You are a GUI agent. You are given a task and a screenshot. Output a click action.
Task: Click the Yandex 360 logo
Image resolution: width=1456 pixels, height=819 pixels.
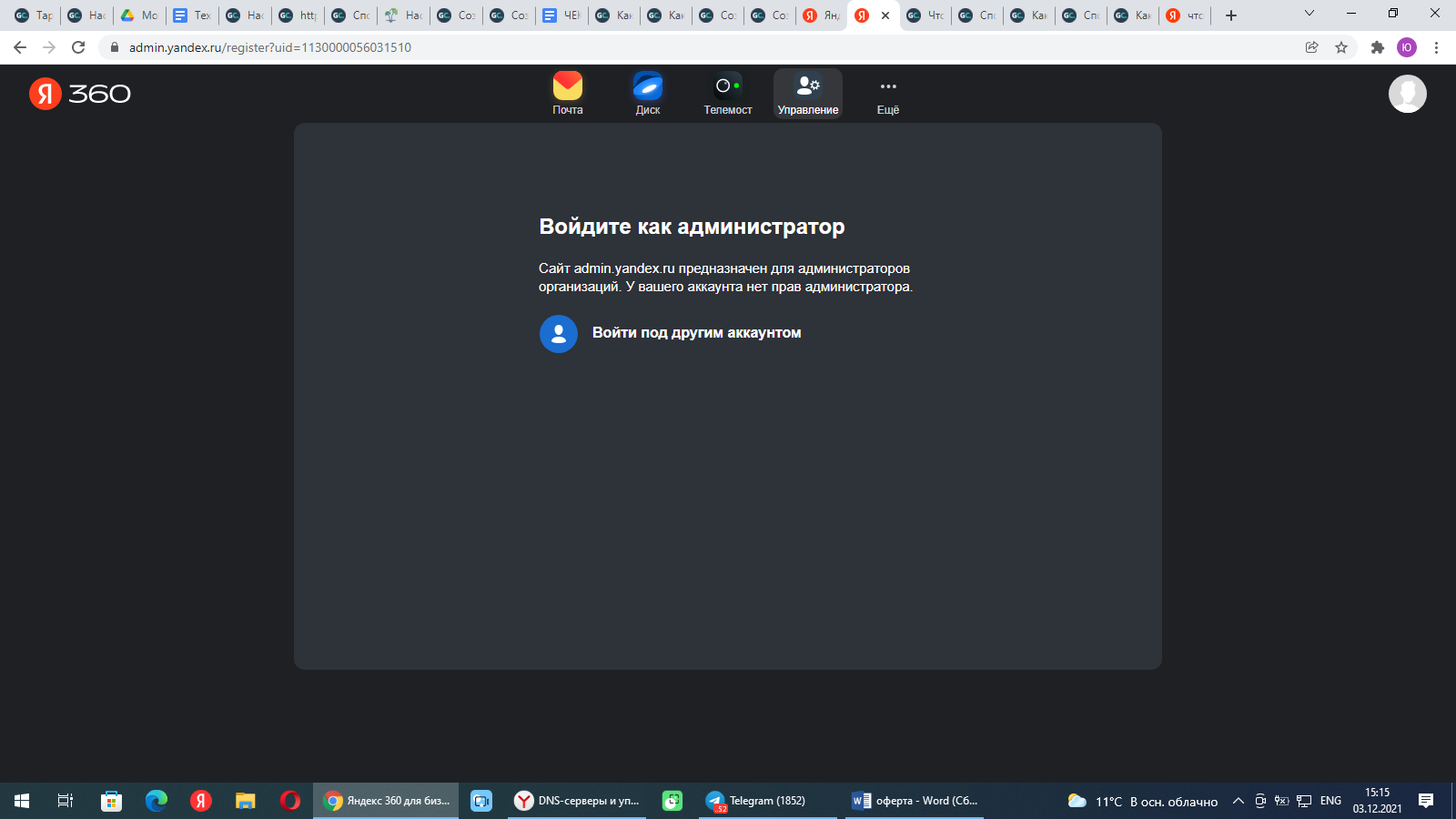(x=80, y=94)
